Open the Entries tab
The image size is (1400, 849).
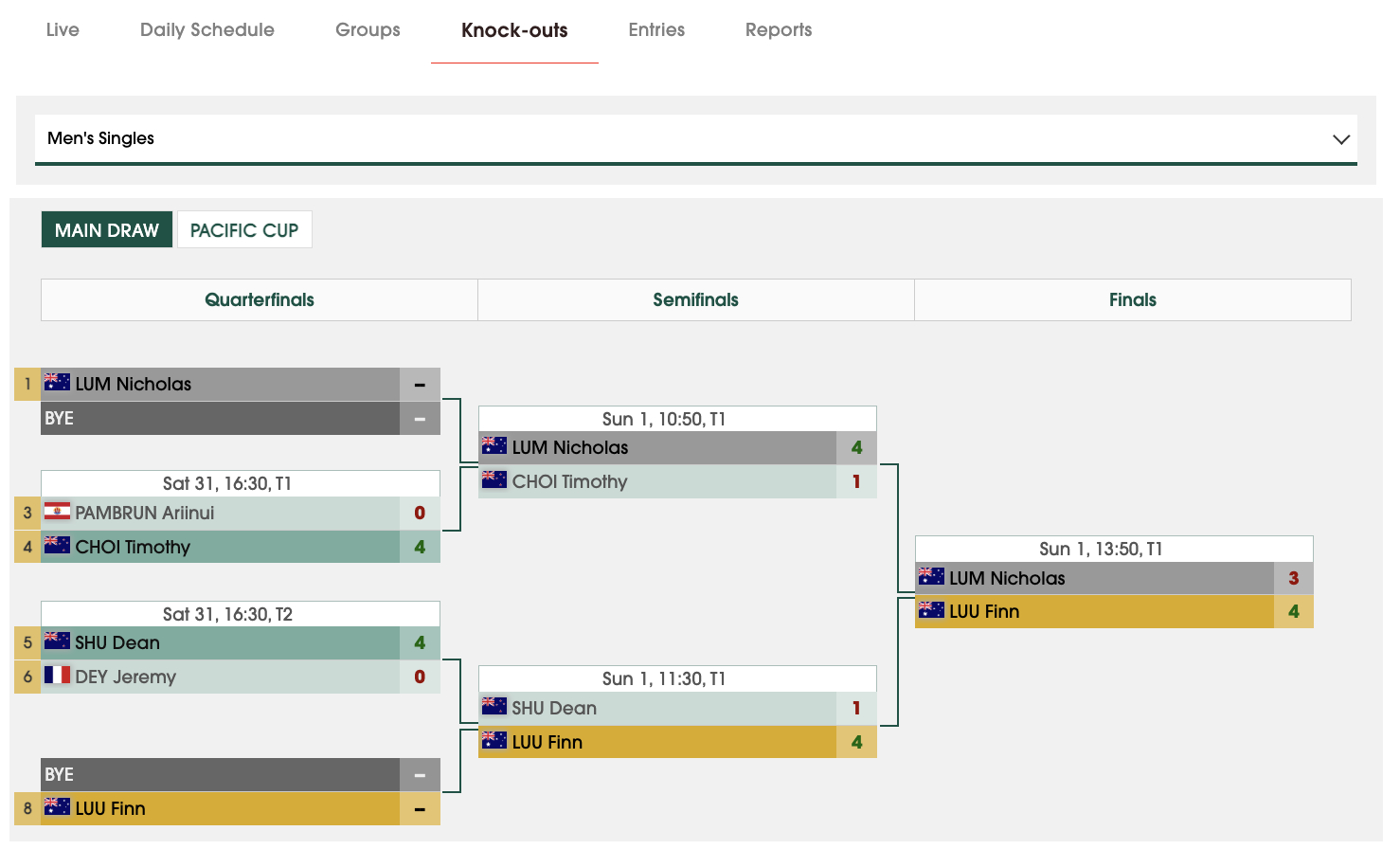pos(656,29)
